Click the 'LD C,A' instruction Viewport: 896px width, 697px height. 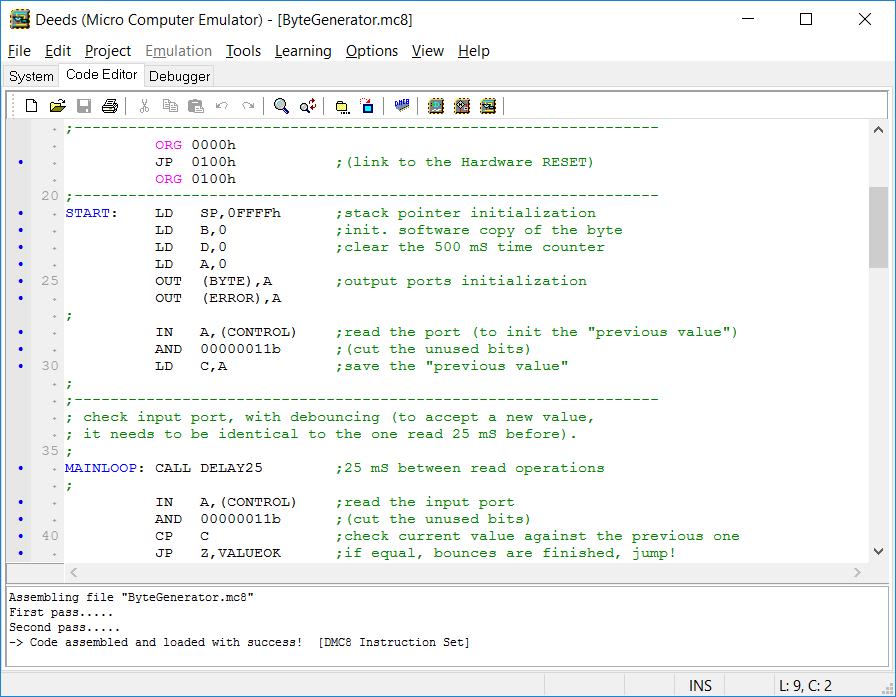[191, 366]
